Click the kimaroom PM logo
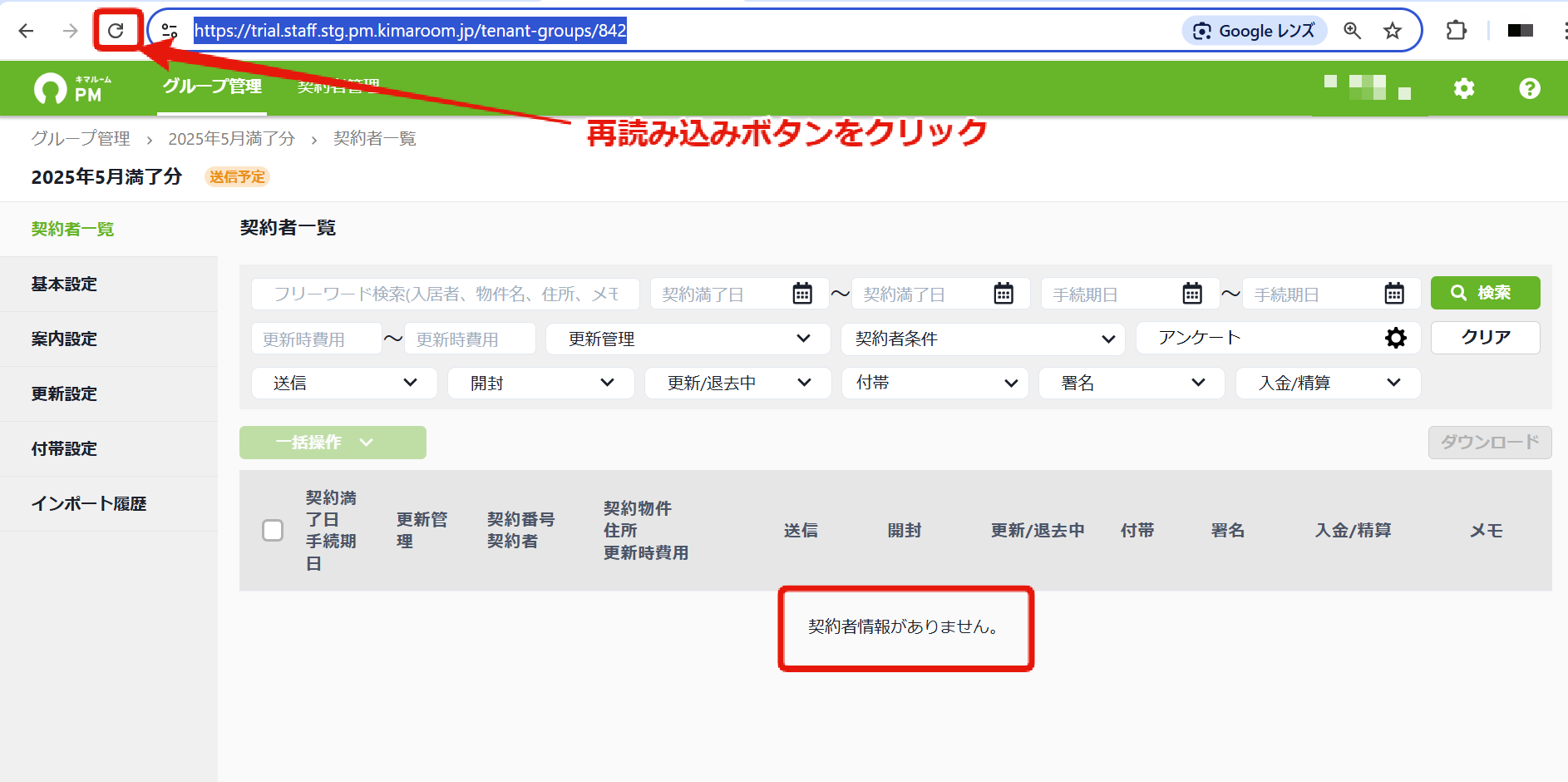The image size is (1568, 782). [x=72, y=88]
